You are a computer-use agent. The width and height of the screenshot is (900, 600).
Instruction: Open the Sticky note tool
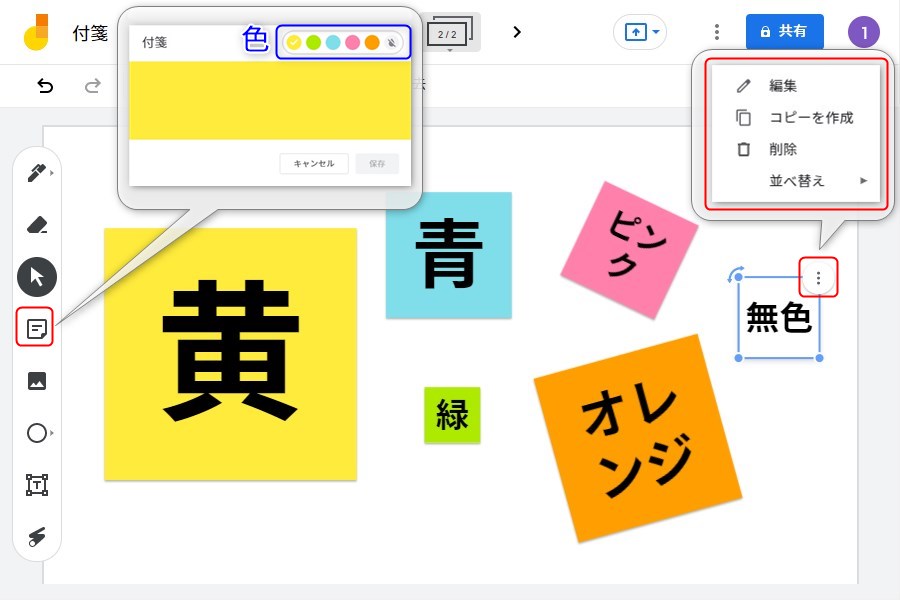pos(36,328)
